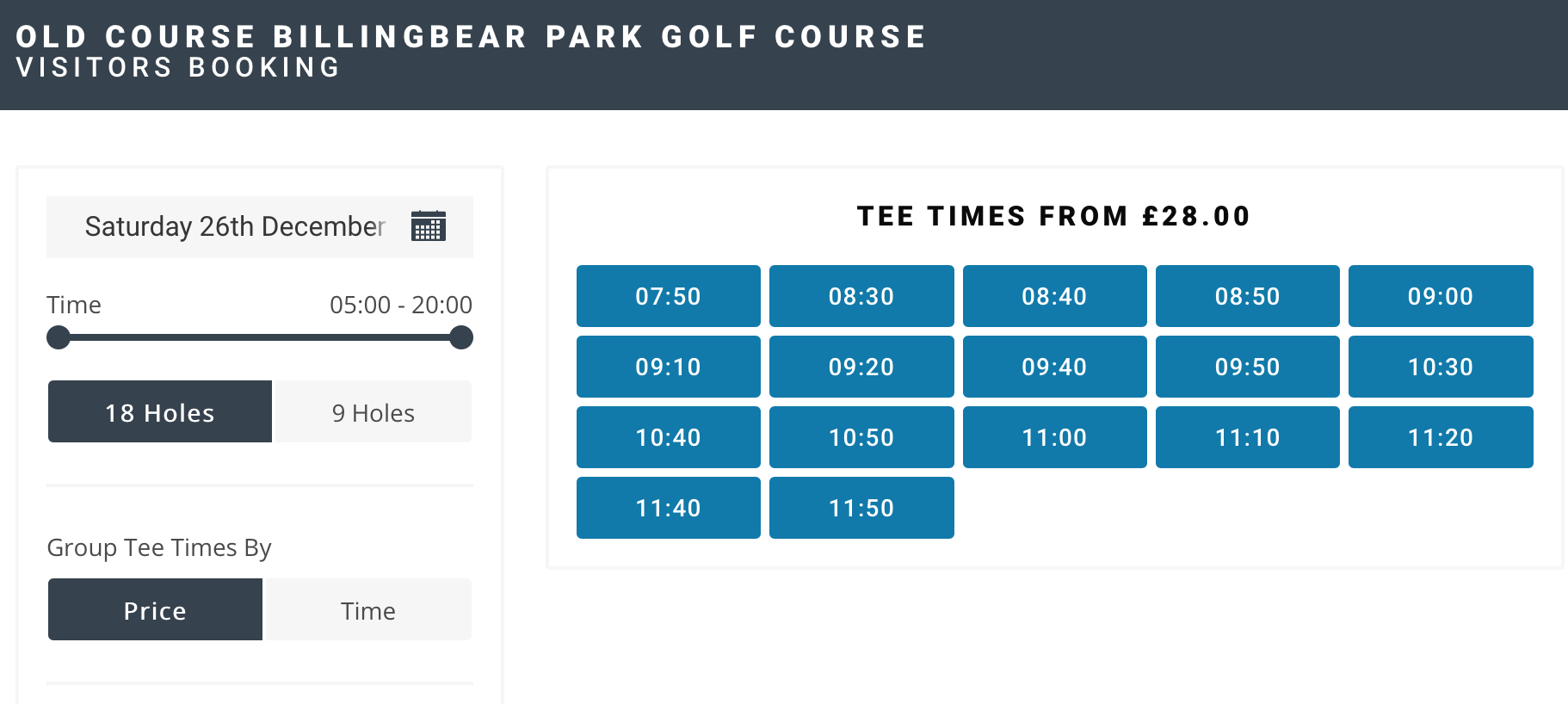Click the 09:10 tee time
This screenshot has height=704, width=1568.
pos(668,367)
